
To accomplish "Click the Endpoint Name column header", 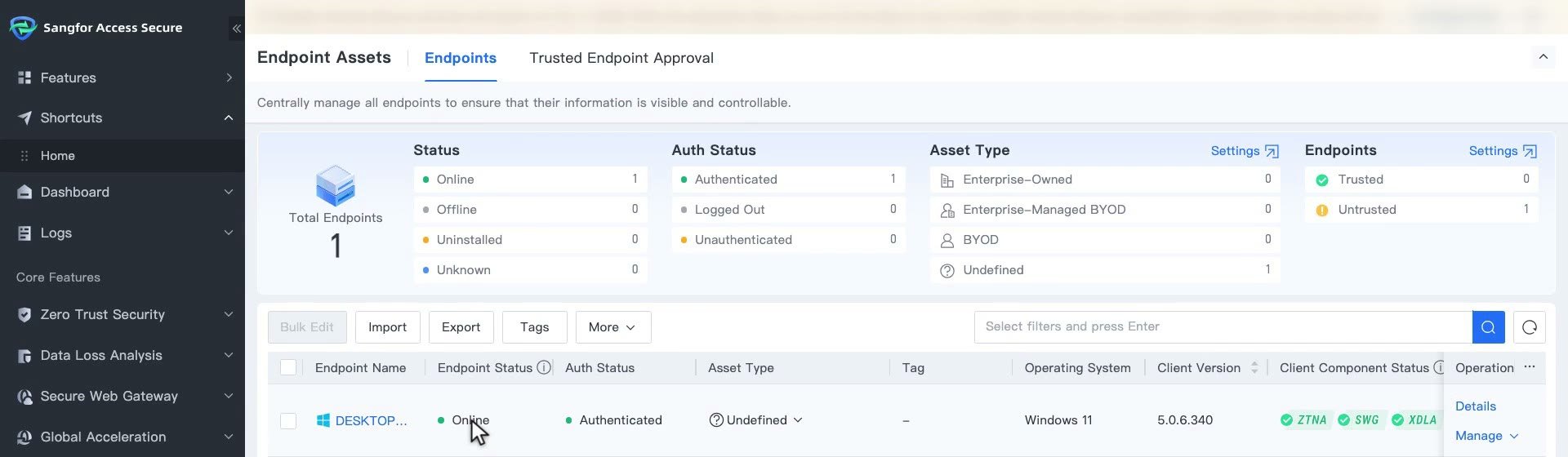I will click(x=360, y=368).
